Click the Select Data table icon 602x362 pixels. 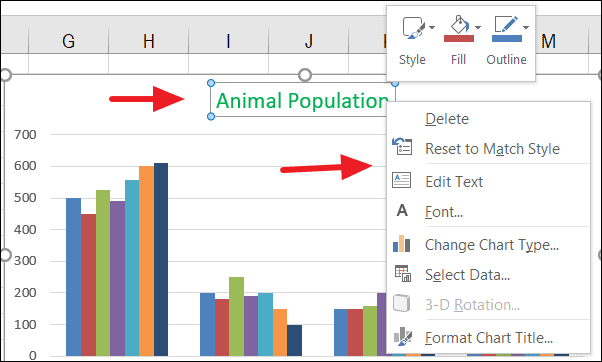[x=403, y=273]
